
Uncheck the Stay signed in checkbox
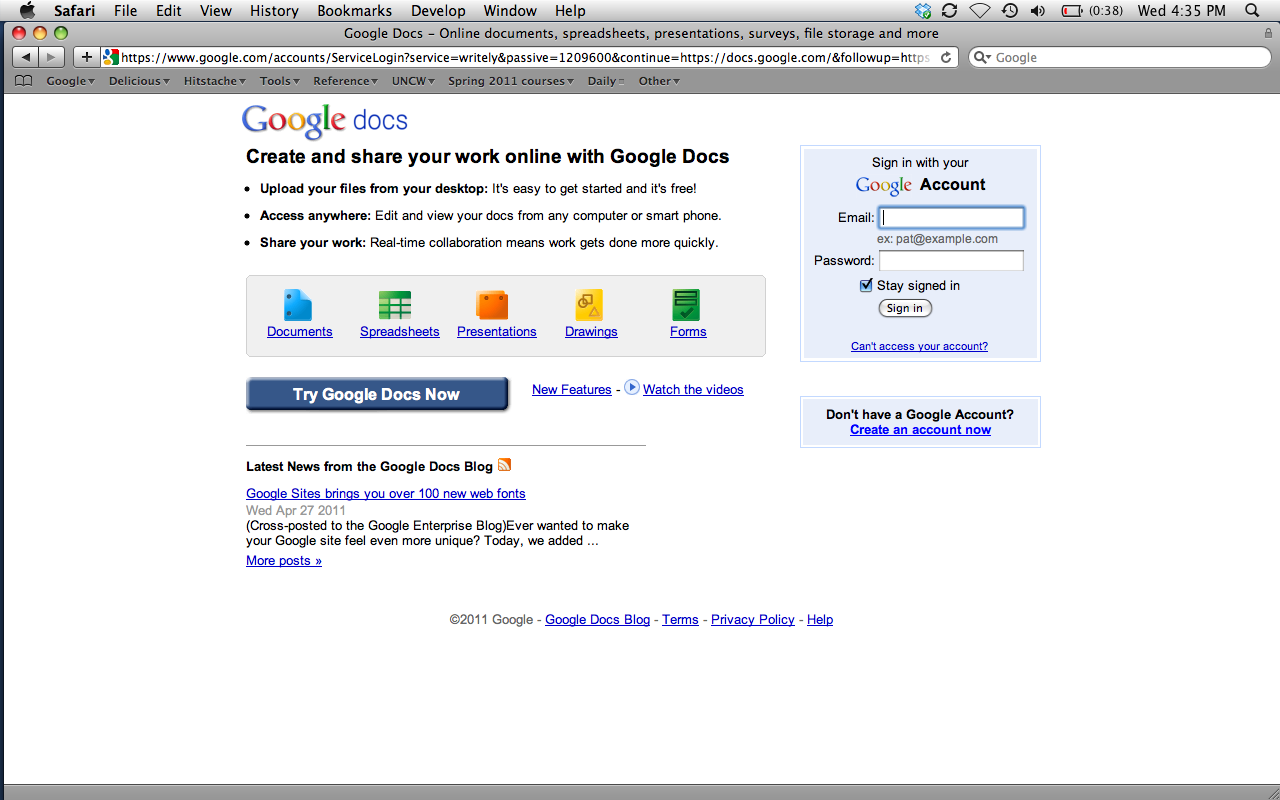pos(866,285)
